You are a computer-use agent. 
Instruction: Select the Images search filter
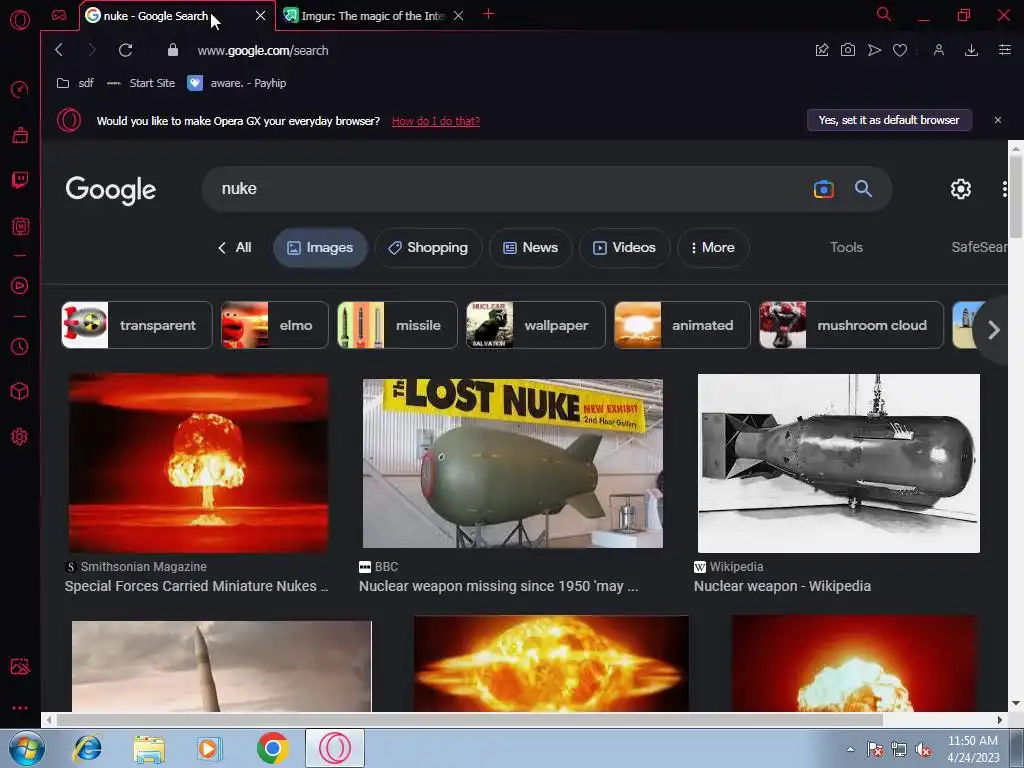point(320,248)
